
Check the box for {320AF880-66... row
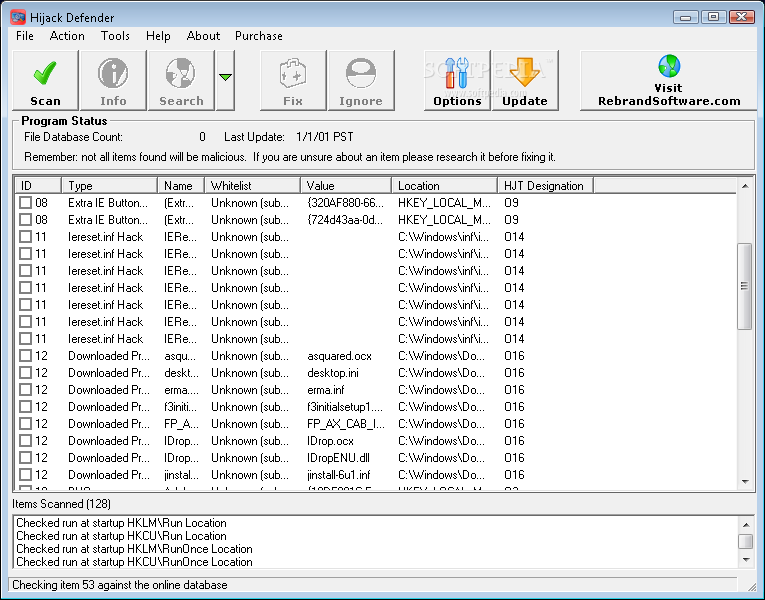[25, 203]
